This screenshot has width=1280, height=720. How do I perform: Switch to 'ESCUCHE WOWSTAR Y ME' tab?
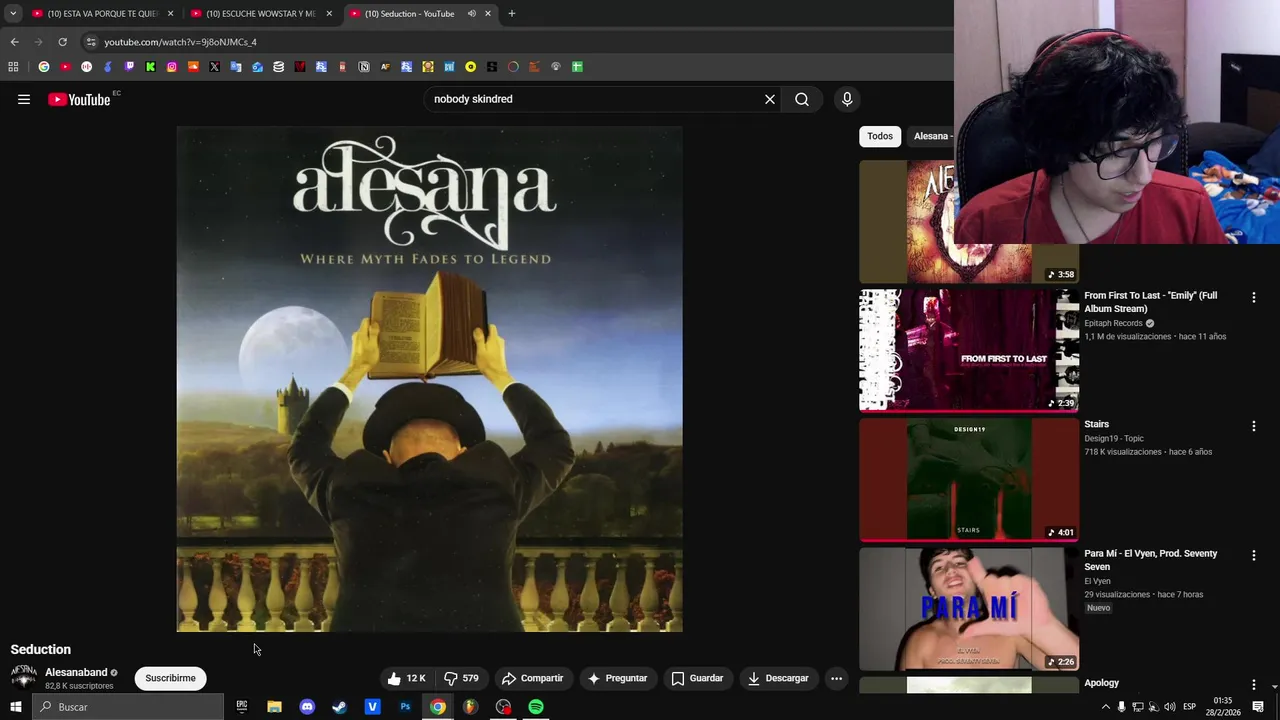click(261, 14)
